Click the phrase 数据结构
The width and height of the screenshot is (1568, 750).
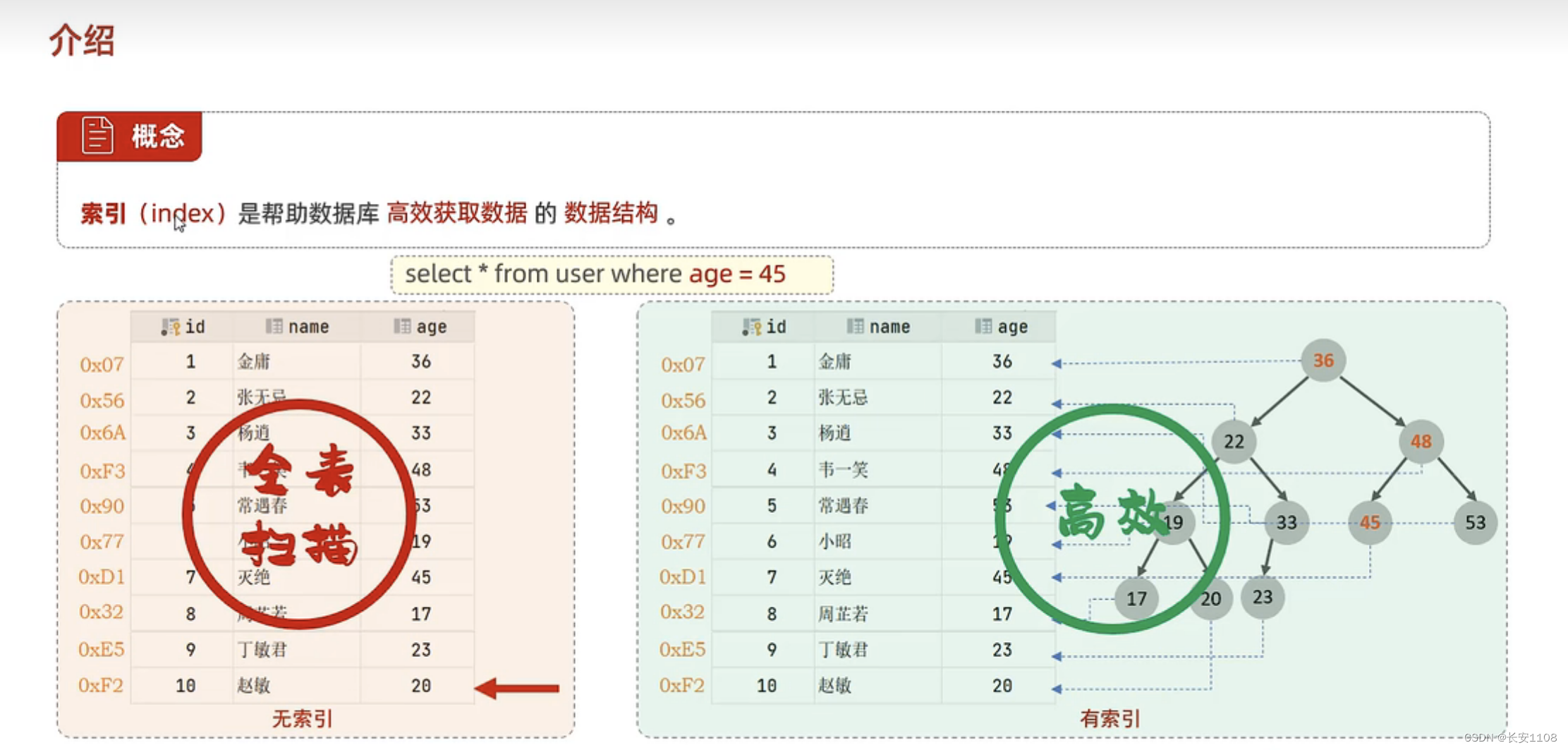[611, 212]
